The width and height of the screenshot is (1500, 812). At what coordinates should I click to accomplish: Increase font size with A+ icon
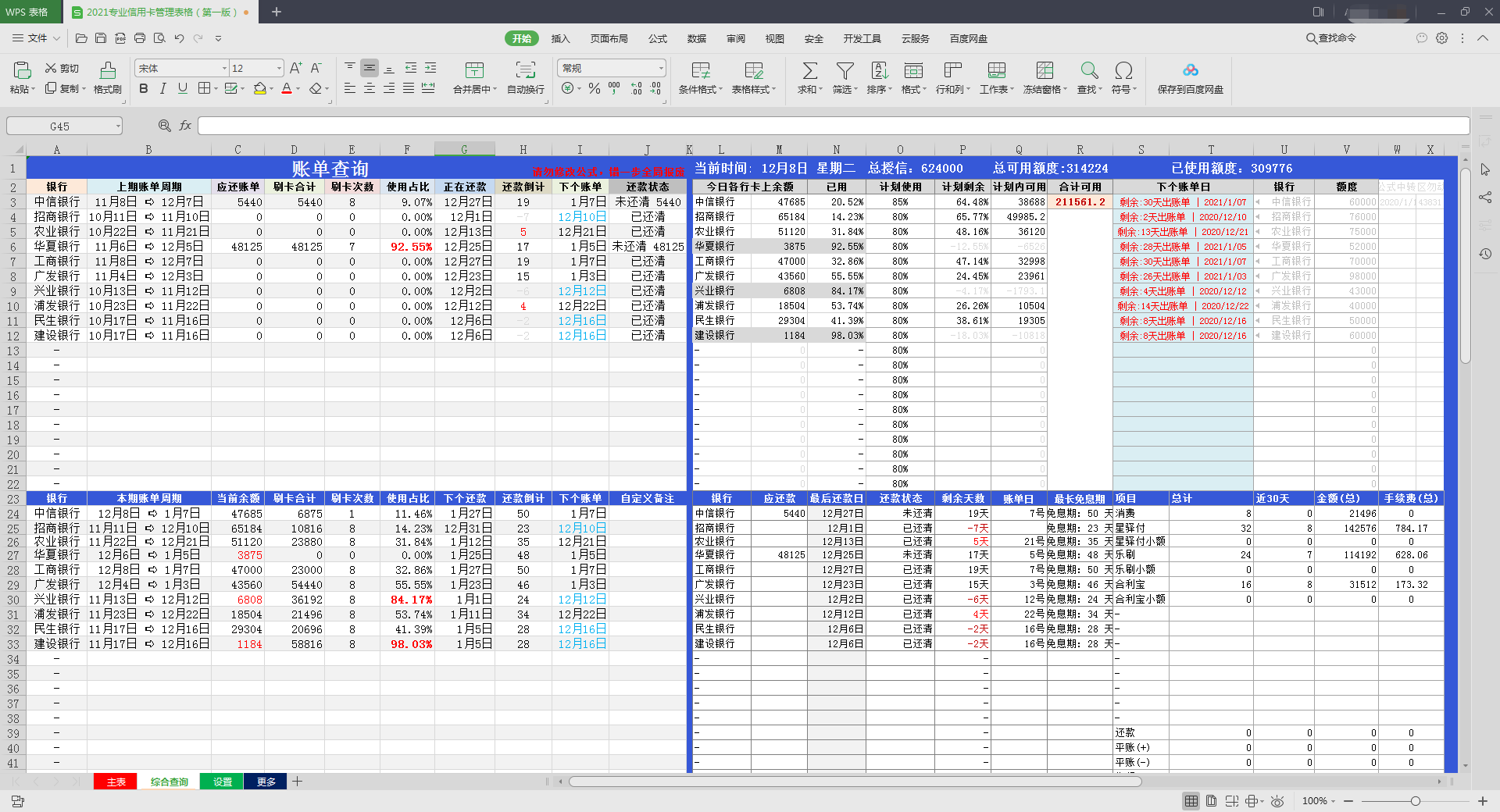[x=295, y=68]
